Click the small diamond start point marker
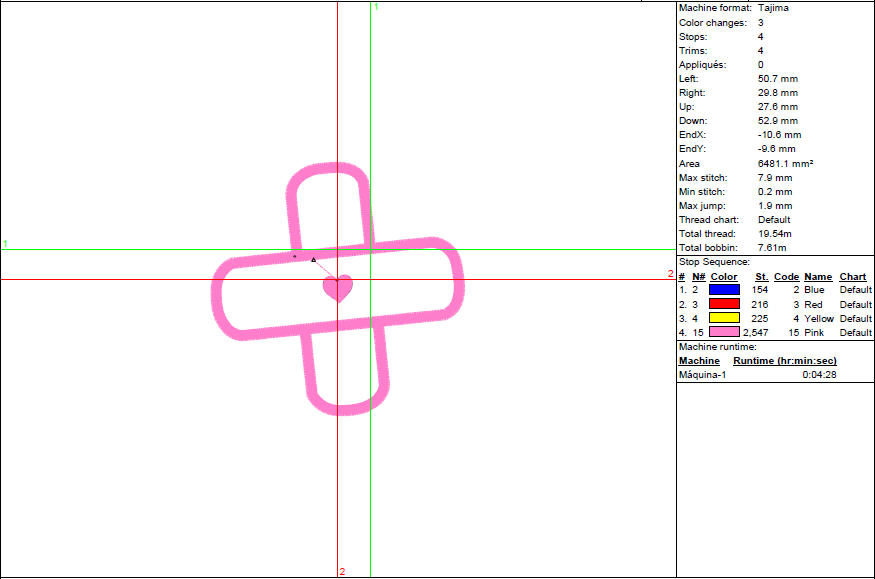The height and width of the screenshot is (579, 875). pyautogui.click(x=294, y=256)
